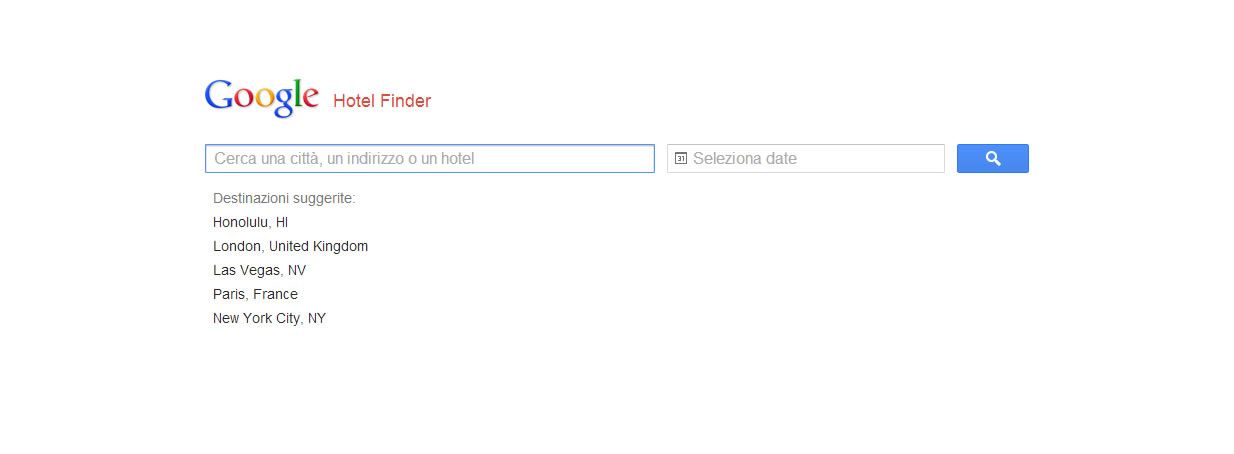Click 'United Kingdom' in the London suggestion
This screenshot has height=454, width=1234.
[x=318, y=246]
